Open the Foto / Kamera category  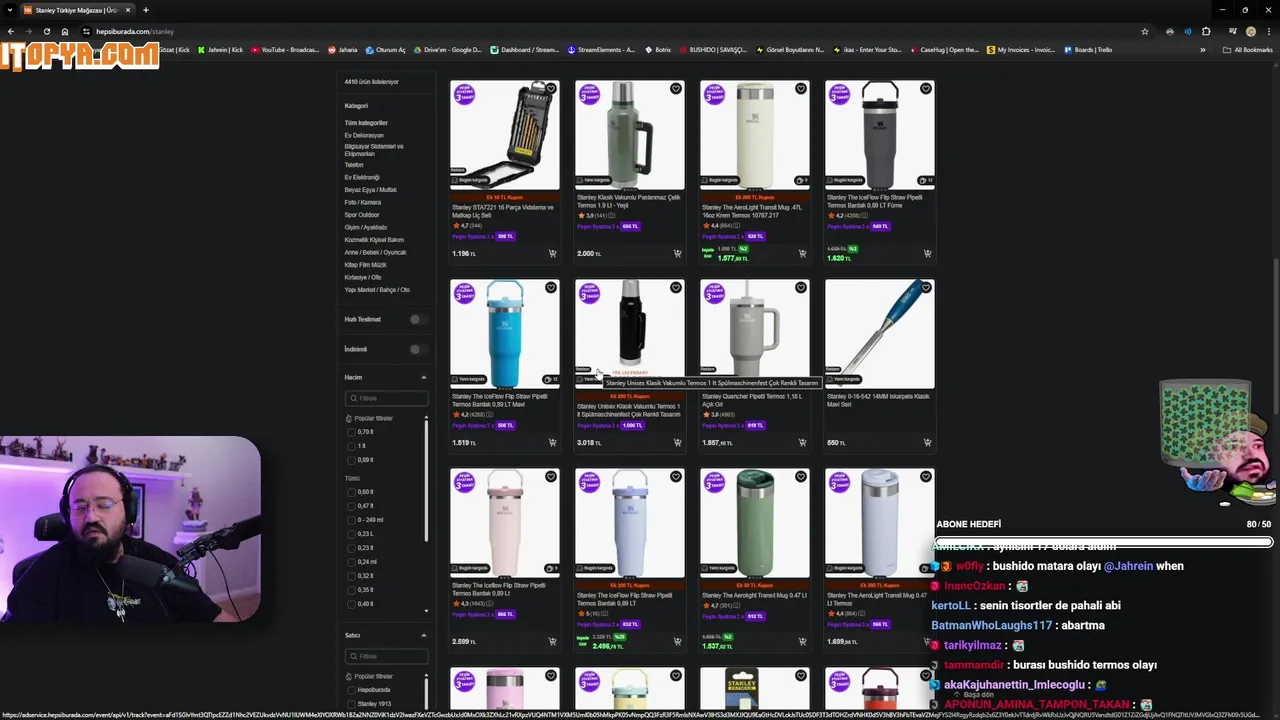tap(363, 202)
